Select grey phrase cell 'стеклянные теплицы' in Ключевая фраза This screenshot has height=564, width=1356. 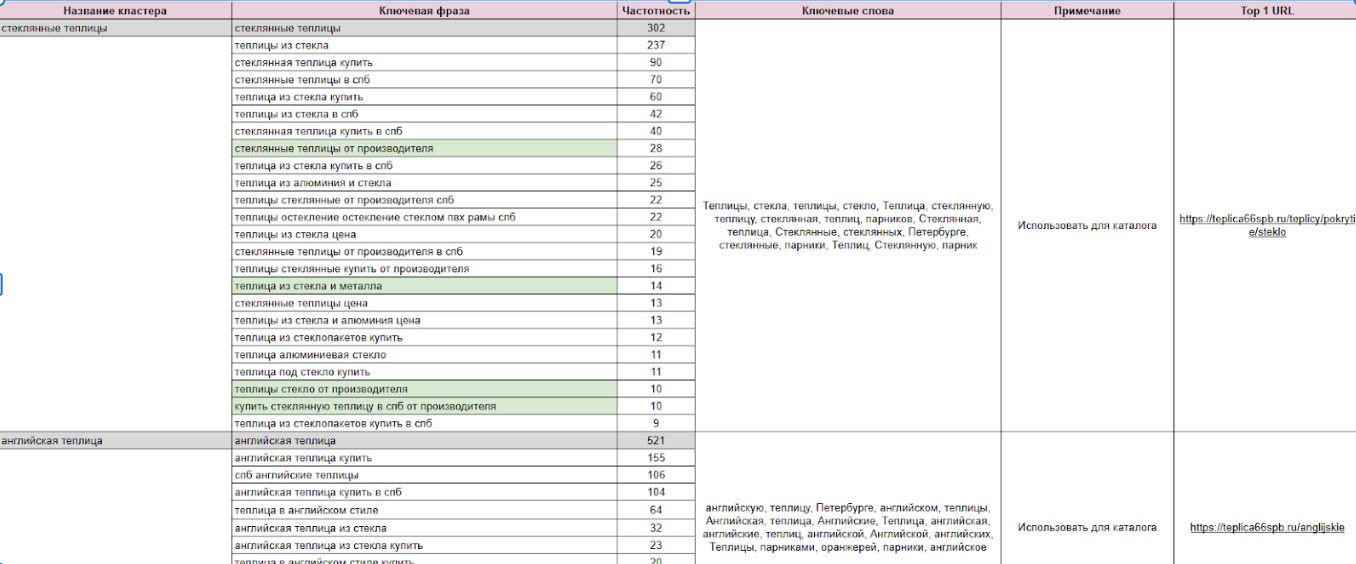tap(424, 28)
